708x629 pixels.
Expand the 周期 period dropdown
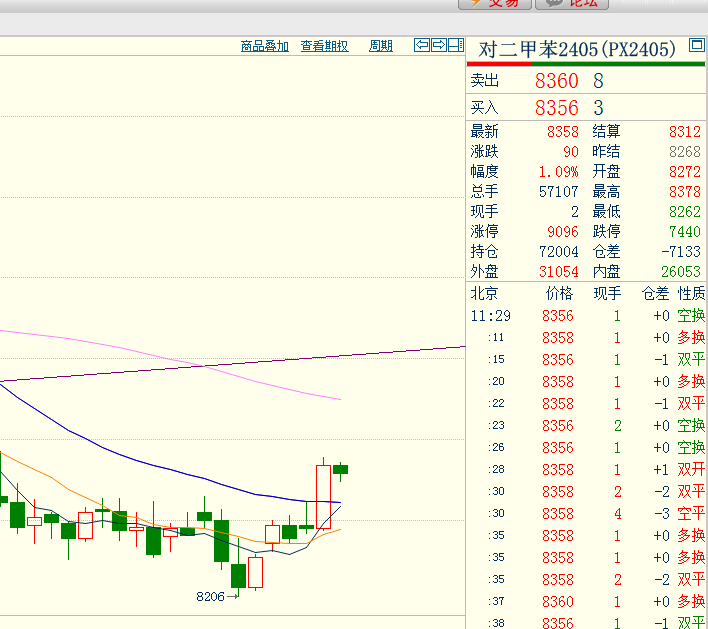coord(381,46)
